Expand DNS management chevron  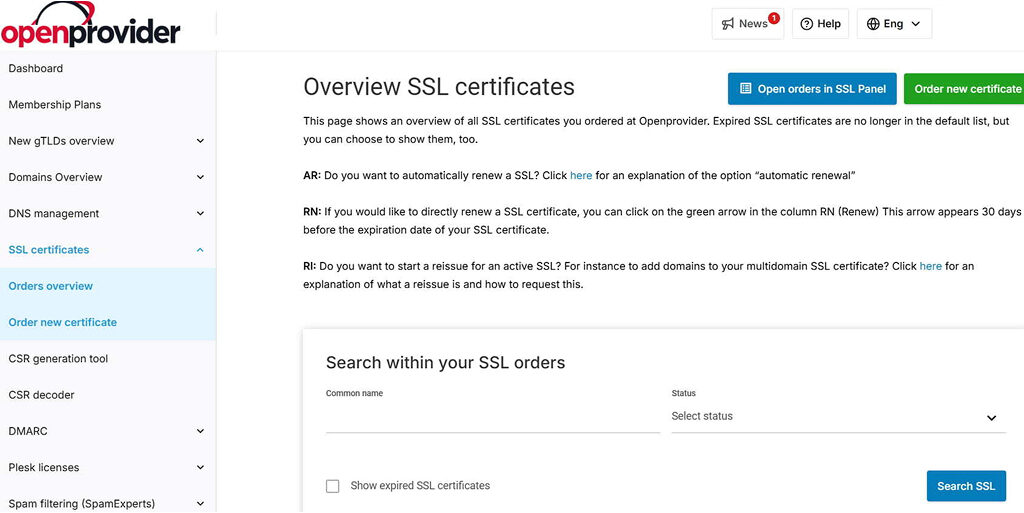(200, 213)
